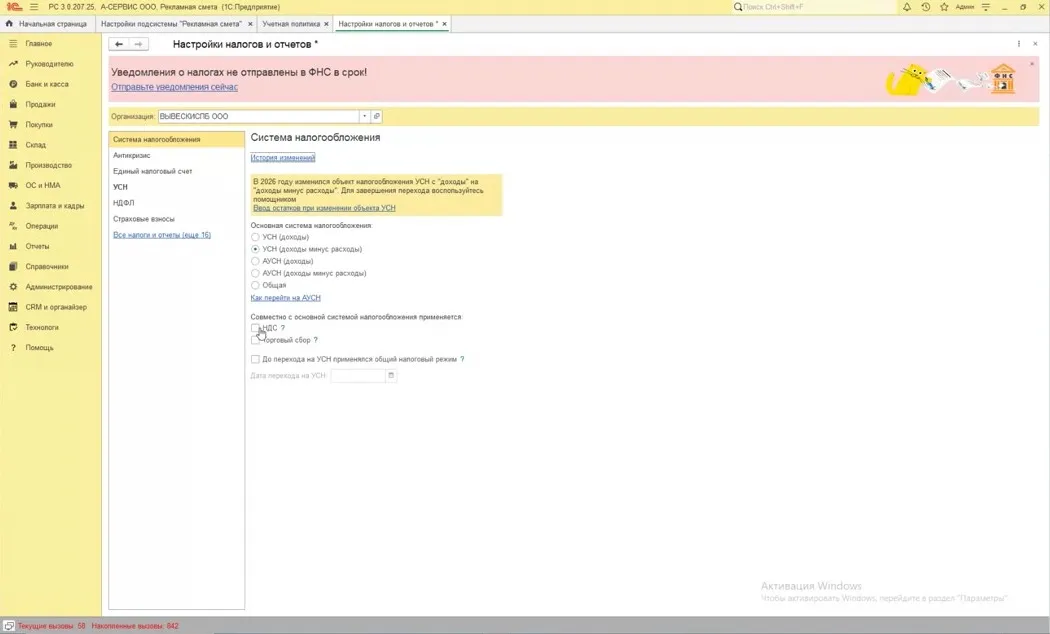
Task: Open the Страховые взносы section
Action: point(144,219)
